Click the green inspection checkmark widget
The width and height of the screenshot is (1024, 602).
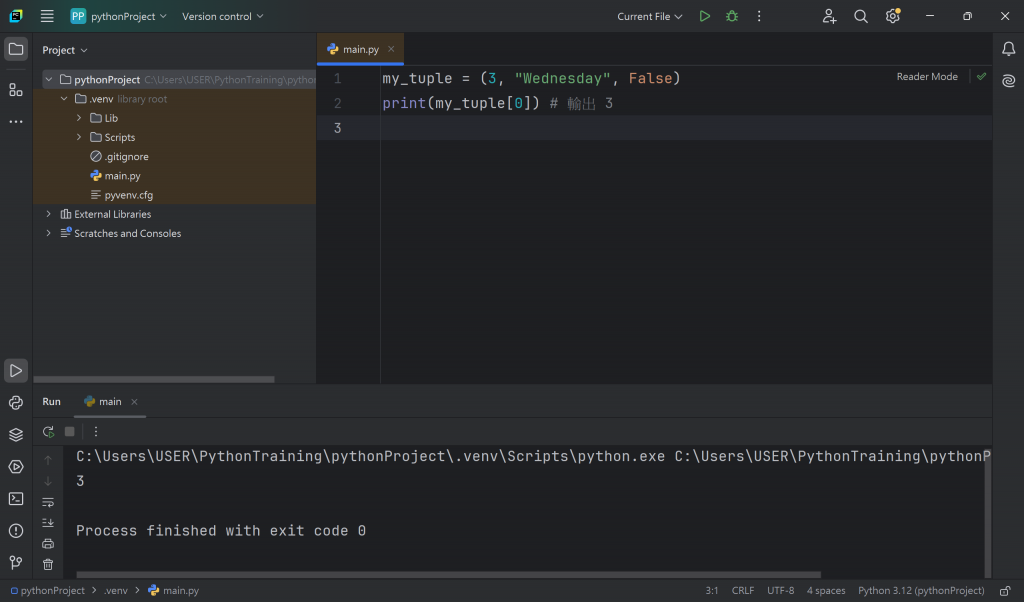[x=982, y=77]
